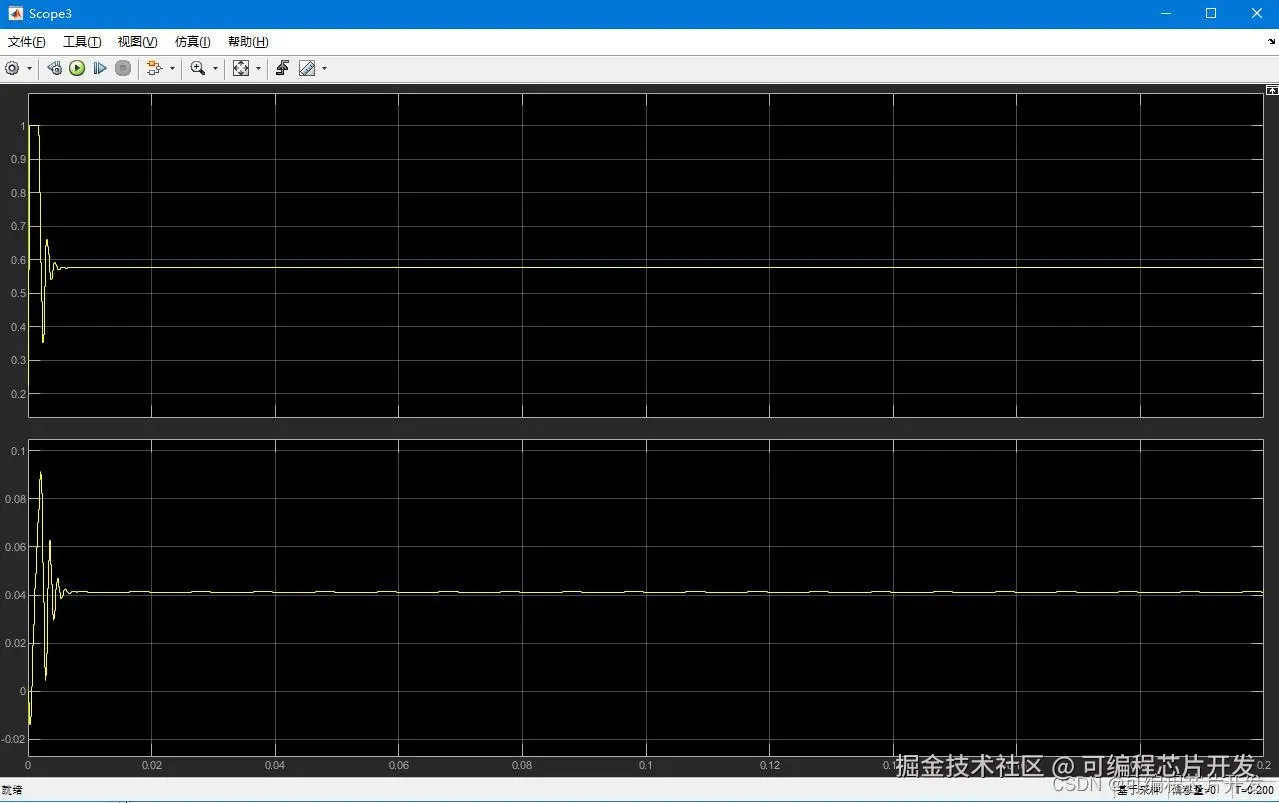This screenshot has width=1279, height=803.
Task: Click the step forward button
Action: click(x=100, y=68)
